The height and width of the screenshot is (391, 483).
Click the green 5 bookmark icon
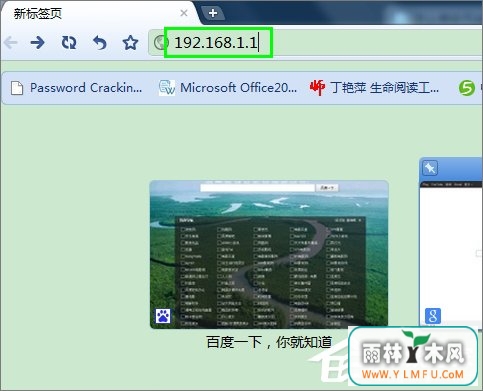[x=467, y=88]
